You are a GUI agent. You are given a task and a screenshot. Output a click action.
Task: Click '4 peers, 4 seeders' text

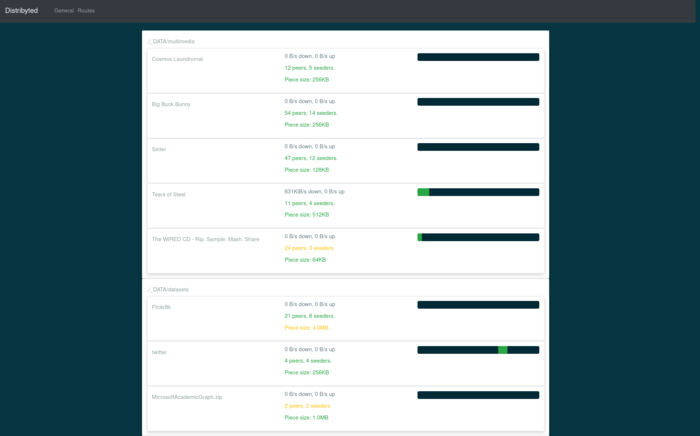(x=308, y=361)
